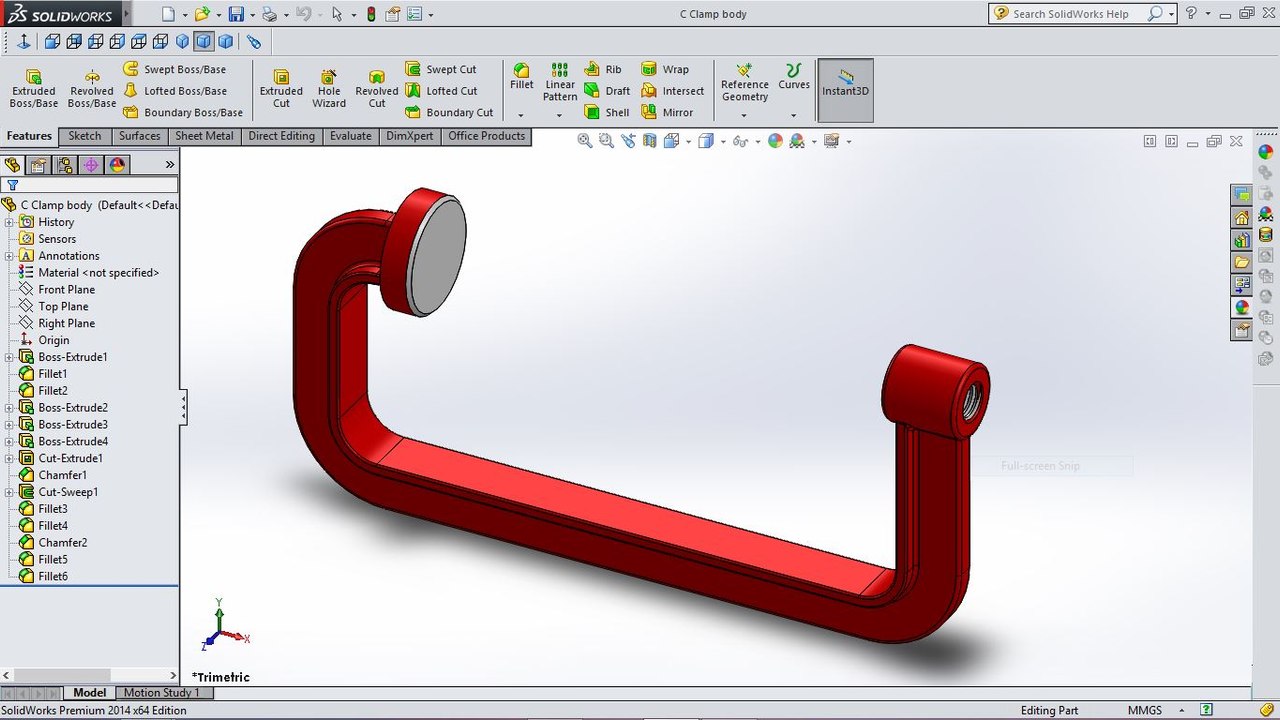
Task: Select the Model tab at bottom
Action: [x=90, y=693]
